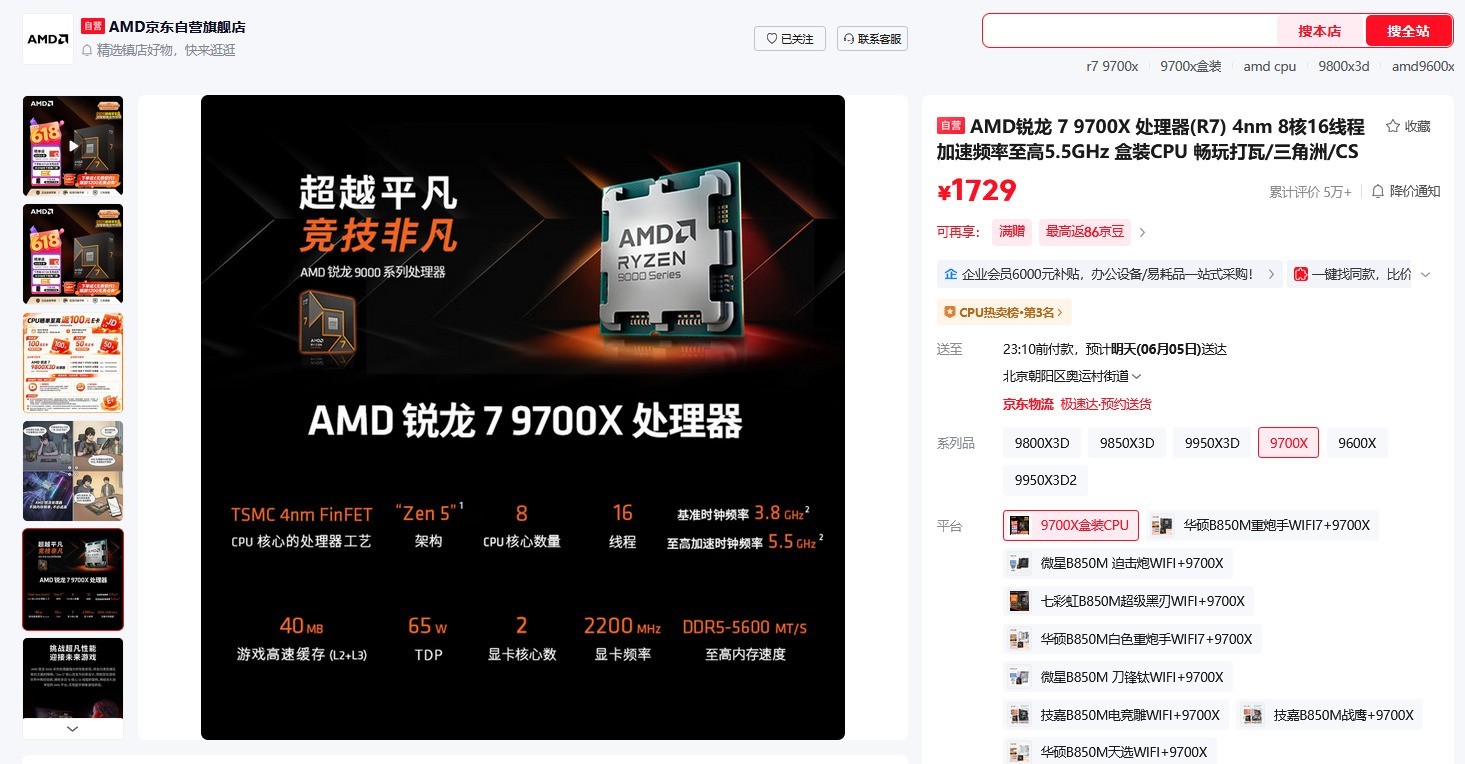Expand the banner row dropdown chevron
The height and width of the screenshot is (764, 1465).
pos(1426,274)
